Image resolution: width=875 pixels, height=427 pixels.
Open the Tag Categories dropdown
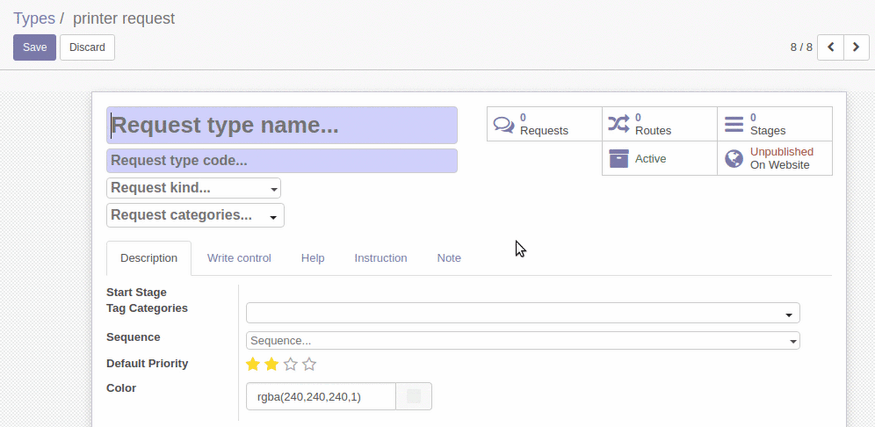click(522, 313)
